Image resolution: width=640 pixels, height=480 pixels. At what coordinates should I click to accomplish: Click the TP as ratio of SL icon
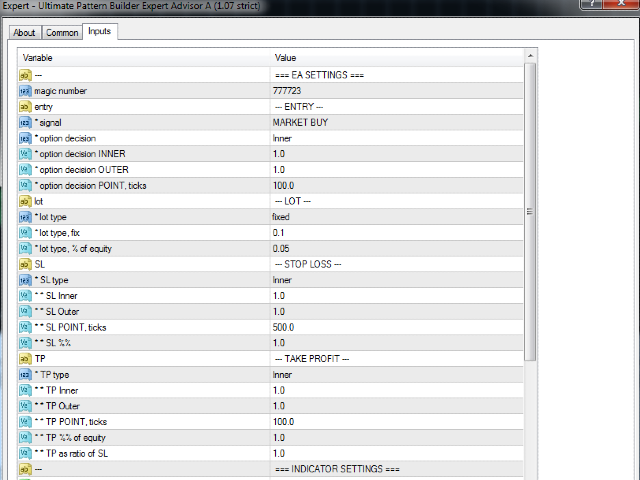point(25,453)
